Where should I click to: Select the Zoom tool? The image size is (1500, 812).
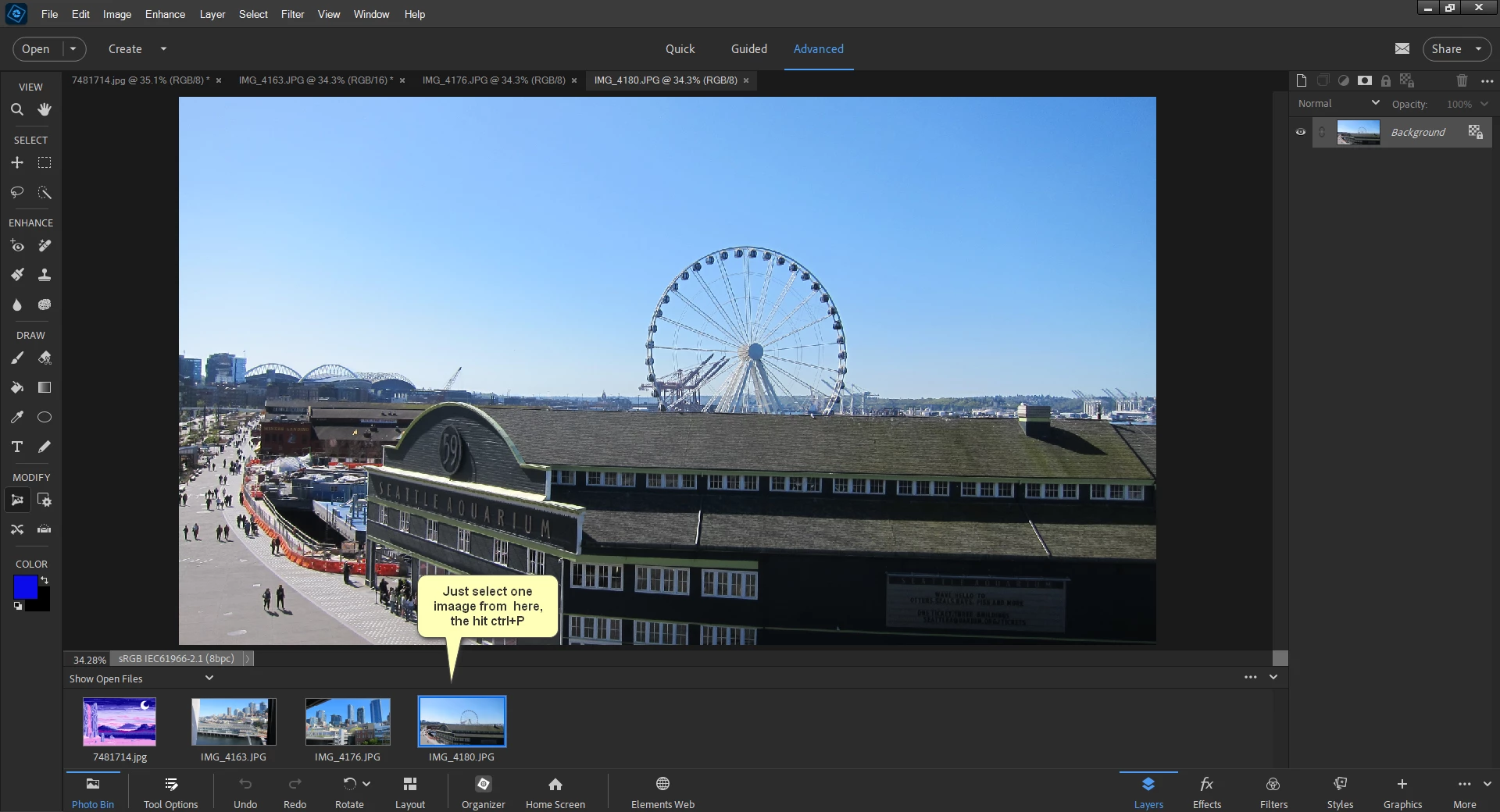(16, 110)
